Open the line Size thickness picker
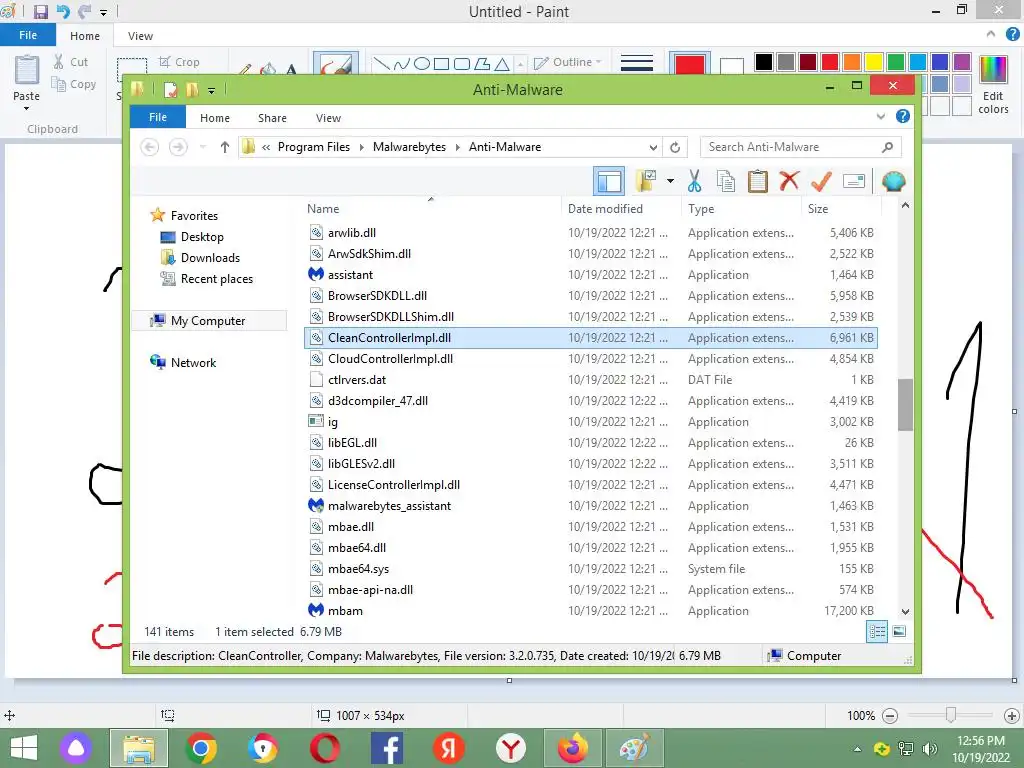1024x768 pixels. pos(637,63)
